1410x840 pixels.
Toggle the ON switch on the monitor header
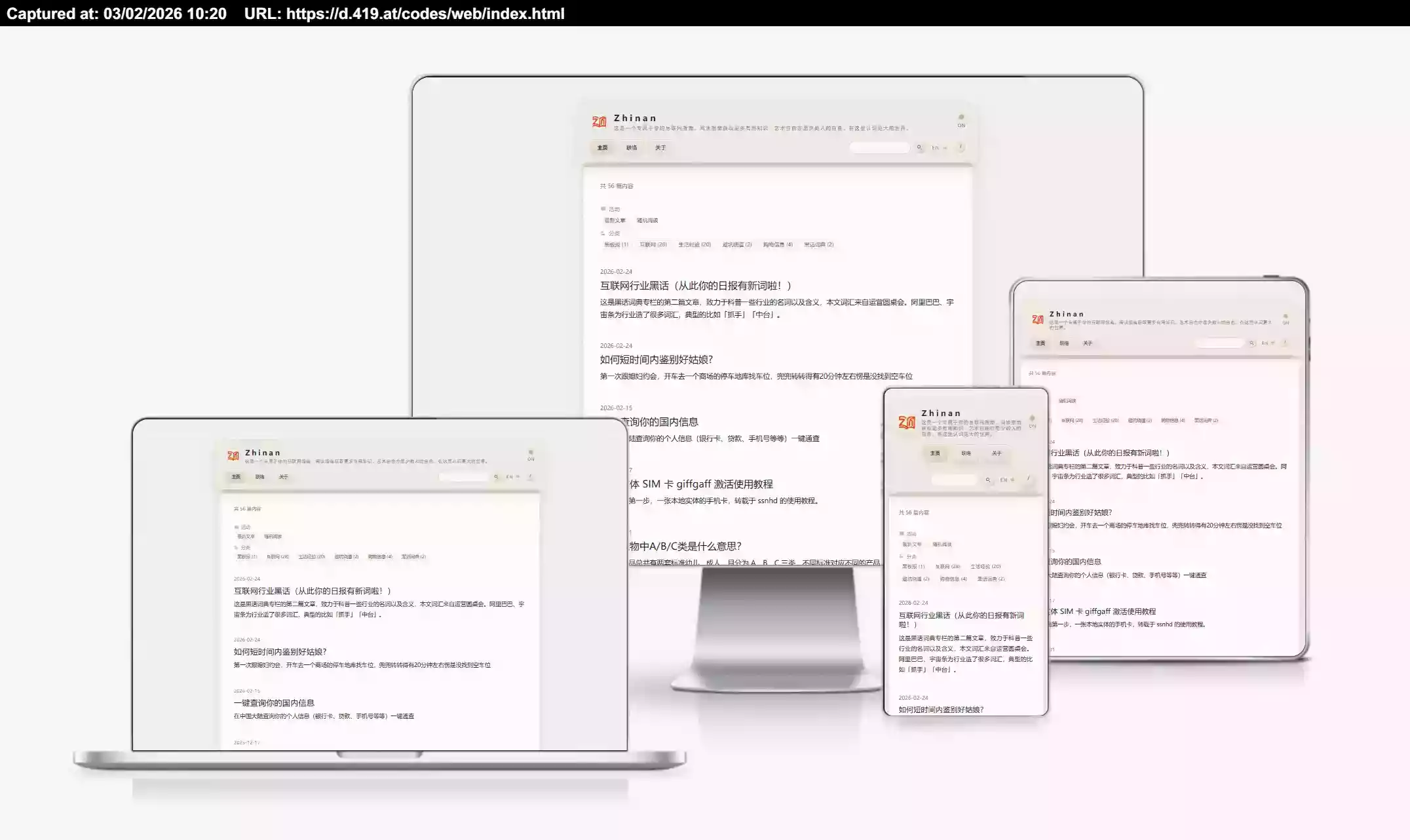coord(961,121)
